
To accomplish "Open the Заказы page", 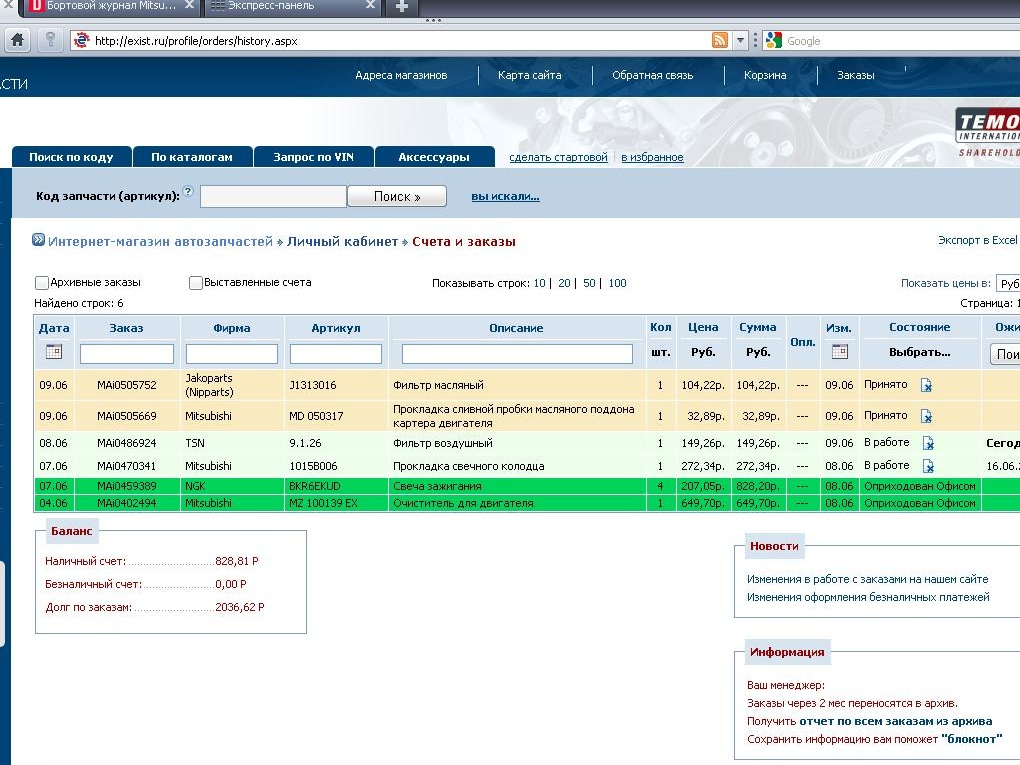I will click(855, 75).
